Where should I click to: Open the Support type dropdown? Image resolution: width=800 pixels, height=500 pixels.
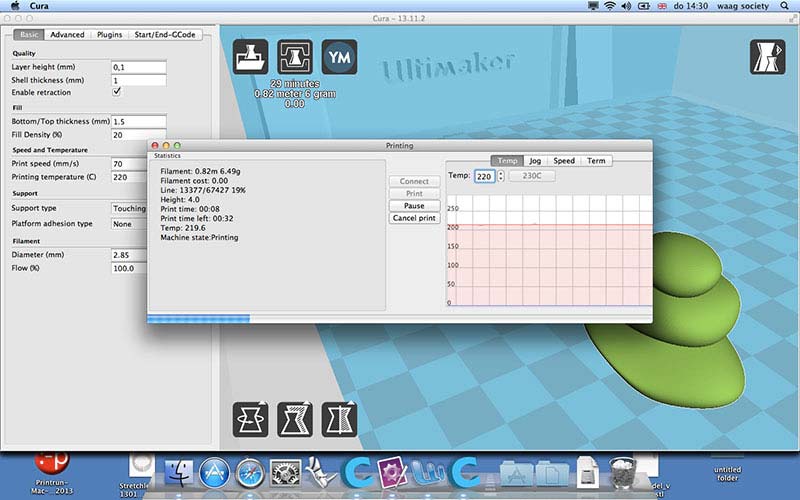(x=130, y=208)
